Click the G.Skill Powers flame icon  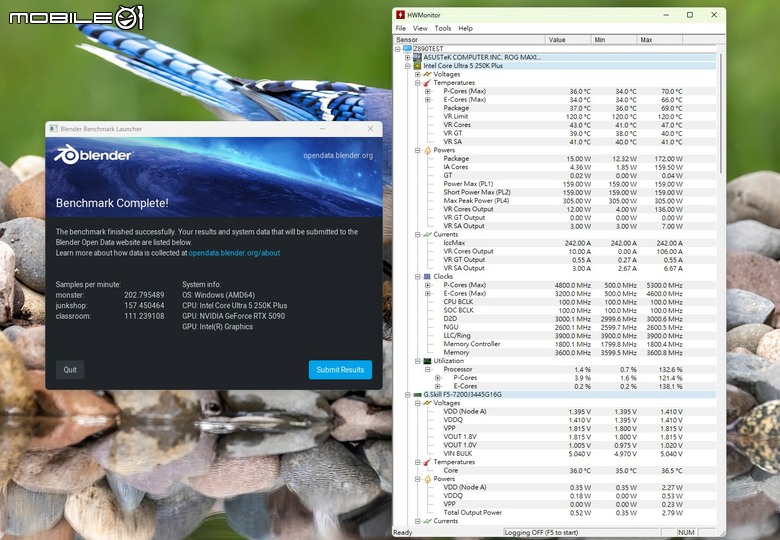pyautogui.click(x=427, y=479)
